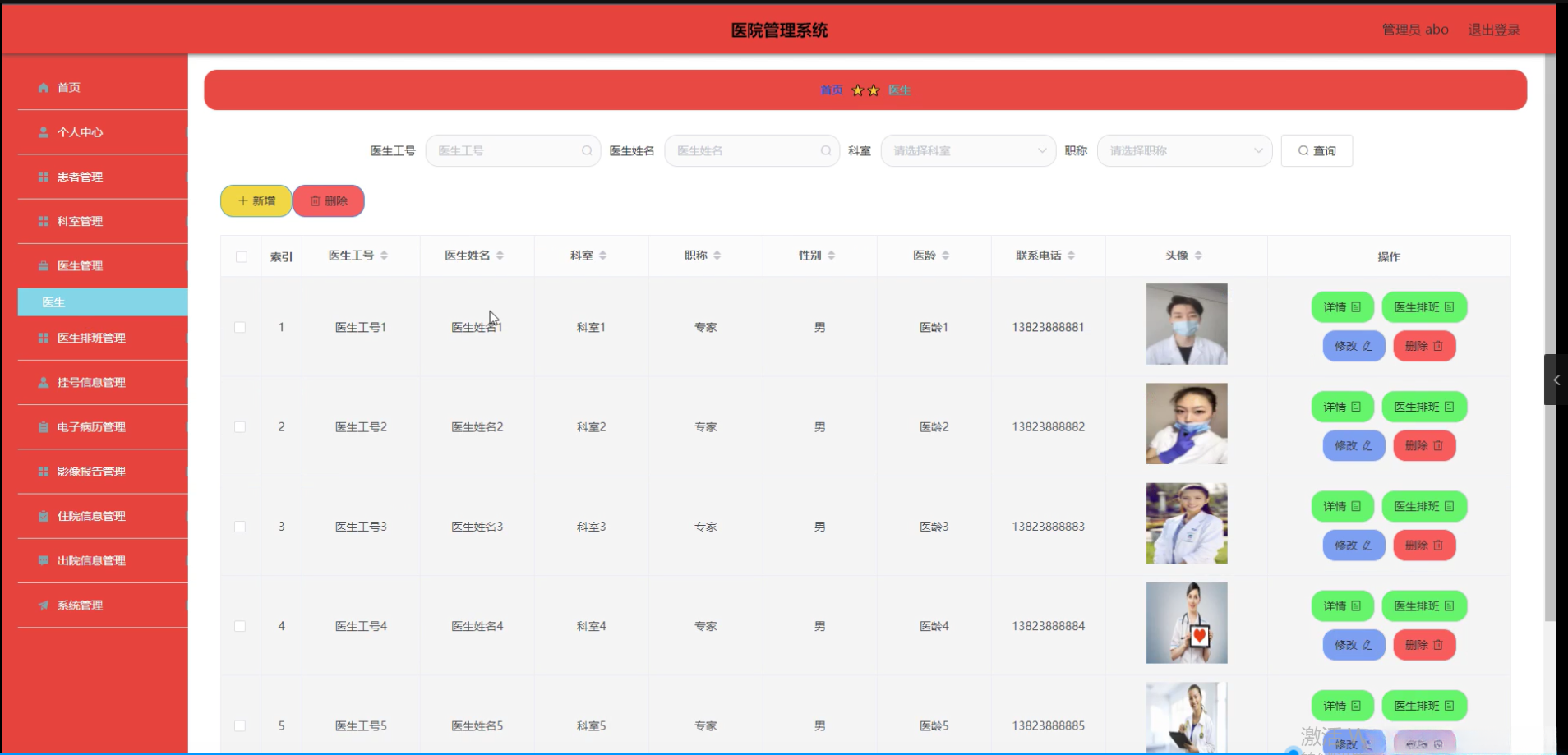
Task: Select the 个人中心 user icon
Action: click(x=42, y=131)
